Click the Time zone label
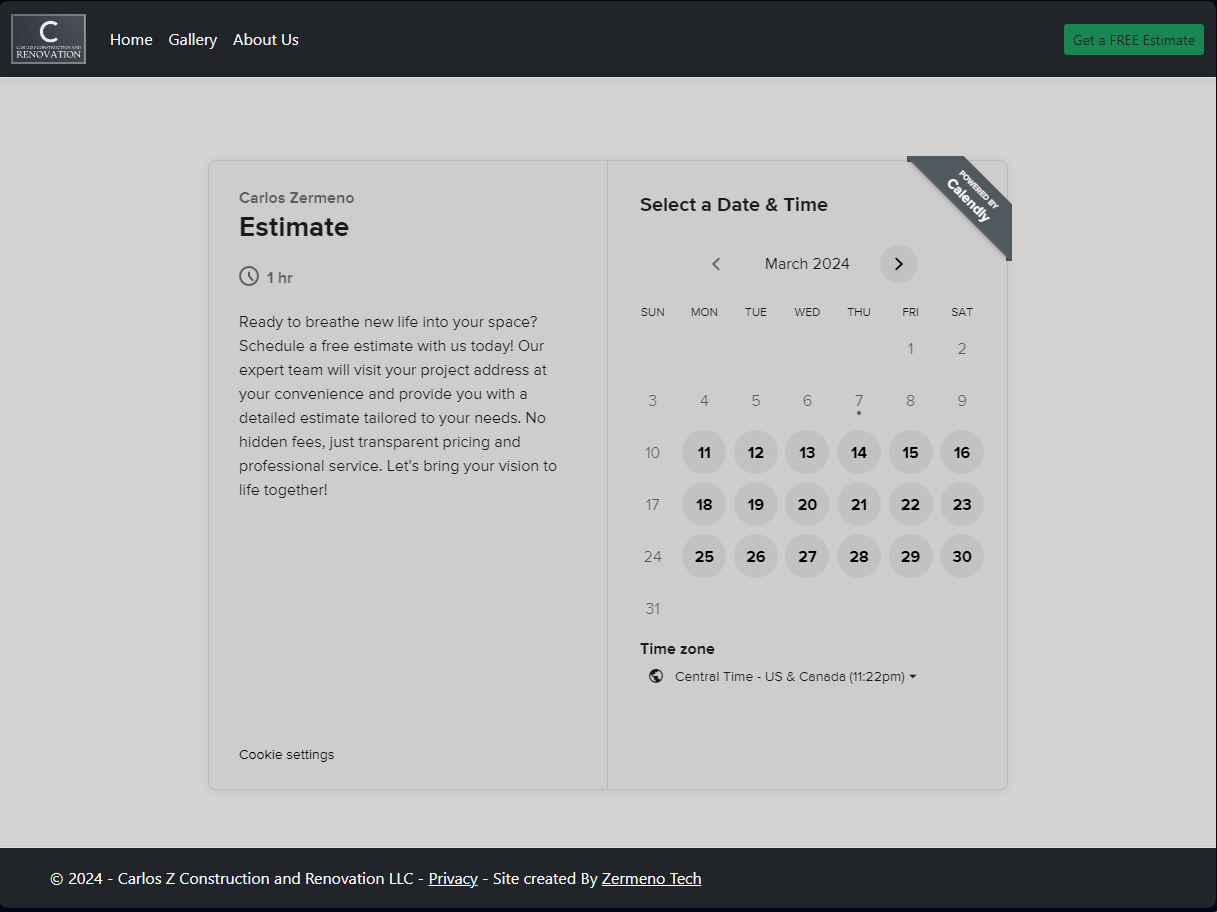Viewport: 1217px width, 912px height. (677, 649)
